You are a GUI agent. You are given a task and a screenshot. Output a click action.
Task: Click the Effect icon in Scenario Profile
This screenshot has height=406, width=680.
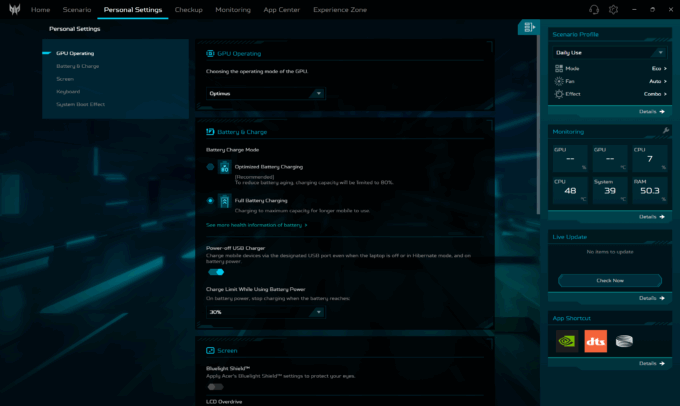[559, 94]
